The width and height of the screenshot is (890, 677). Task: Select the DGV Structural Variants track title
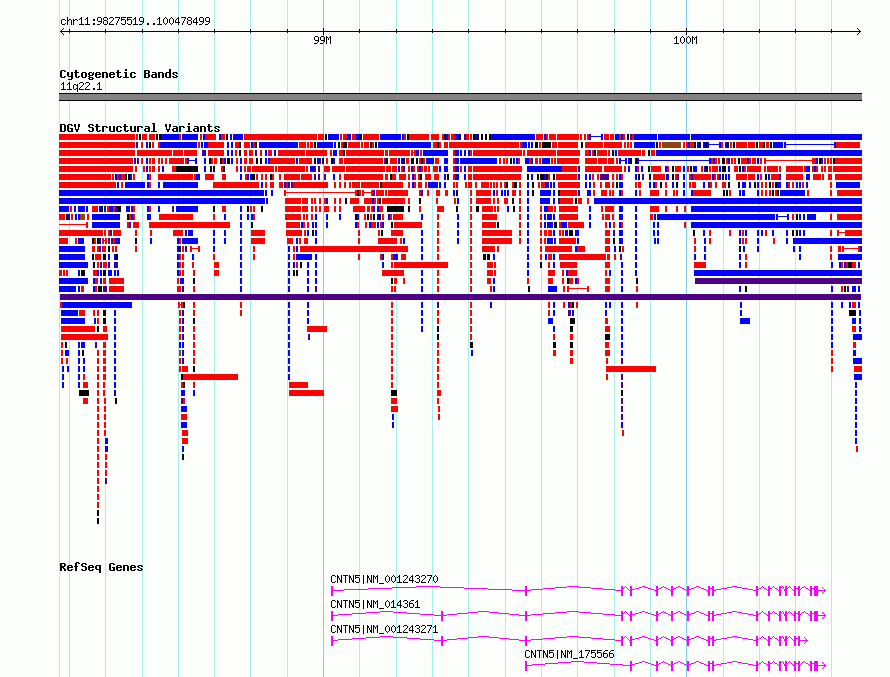140,128
